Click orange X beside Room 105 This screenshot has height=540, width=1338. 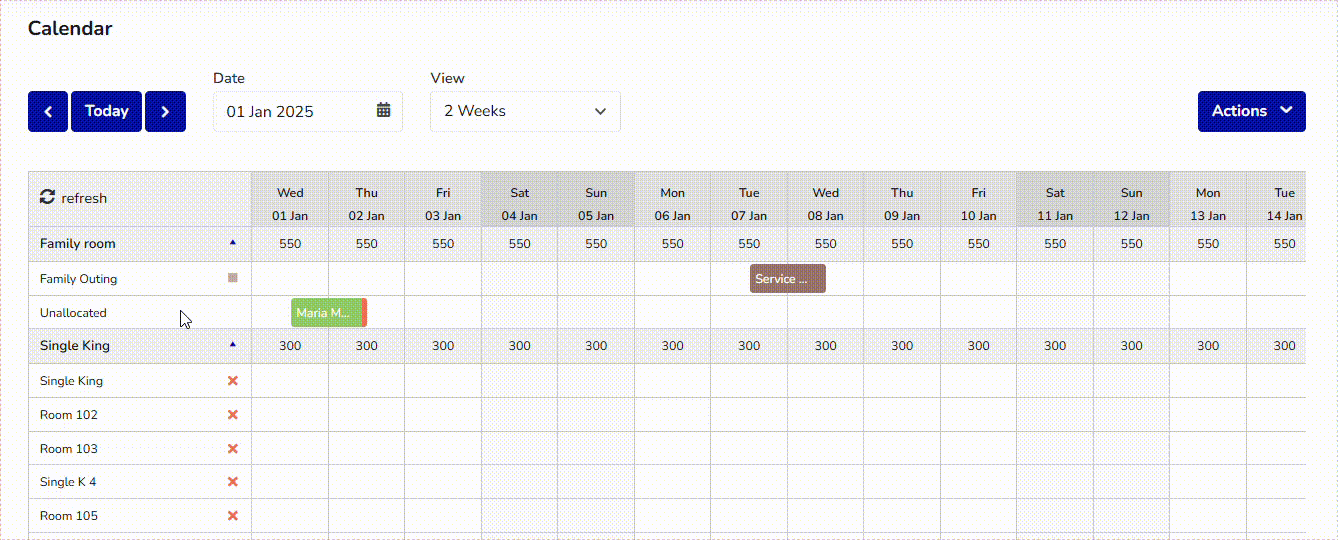[233, 516]
